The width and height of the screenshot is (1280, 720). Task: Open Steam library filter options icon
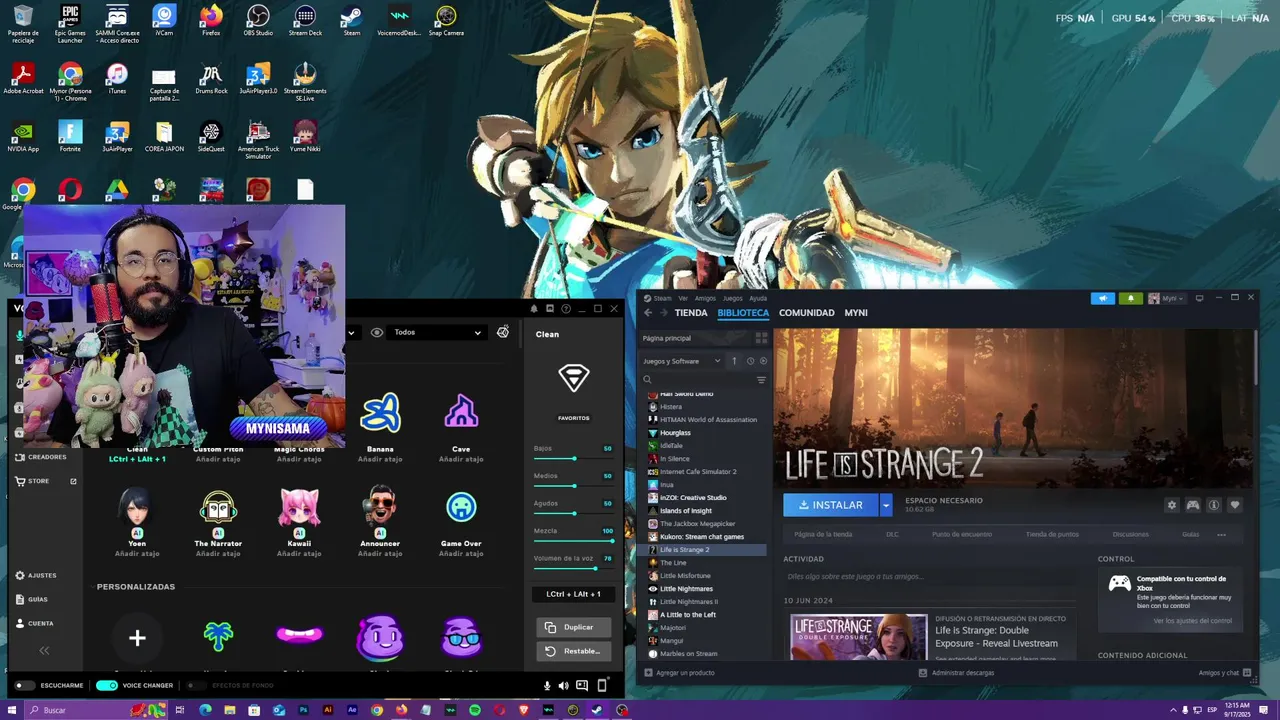761,380
